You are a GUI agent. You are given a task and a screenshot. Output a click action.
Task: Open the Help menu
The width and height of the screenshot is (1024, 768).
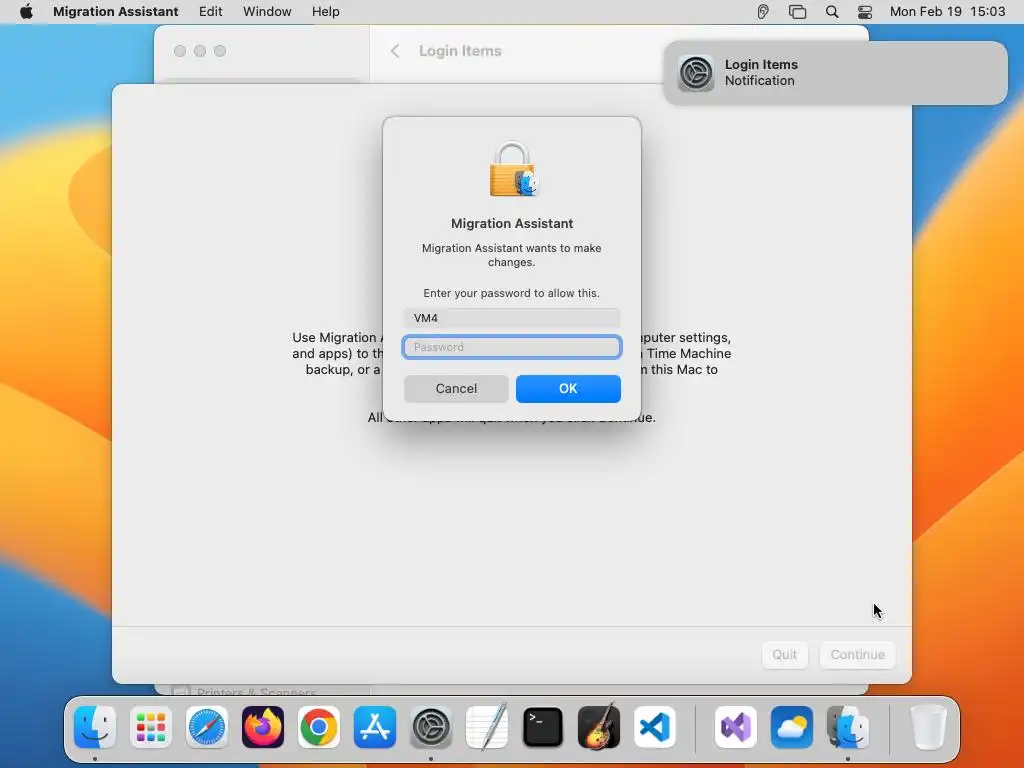(325, 11)
